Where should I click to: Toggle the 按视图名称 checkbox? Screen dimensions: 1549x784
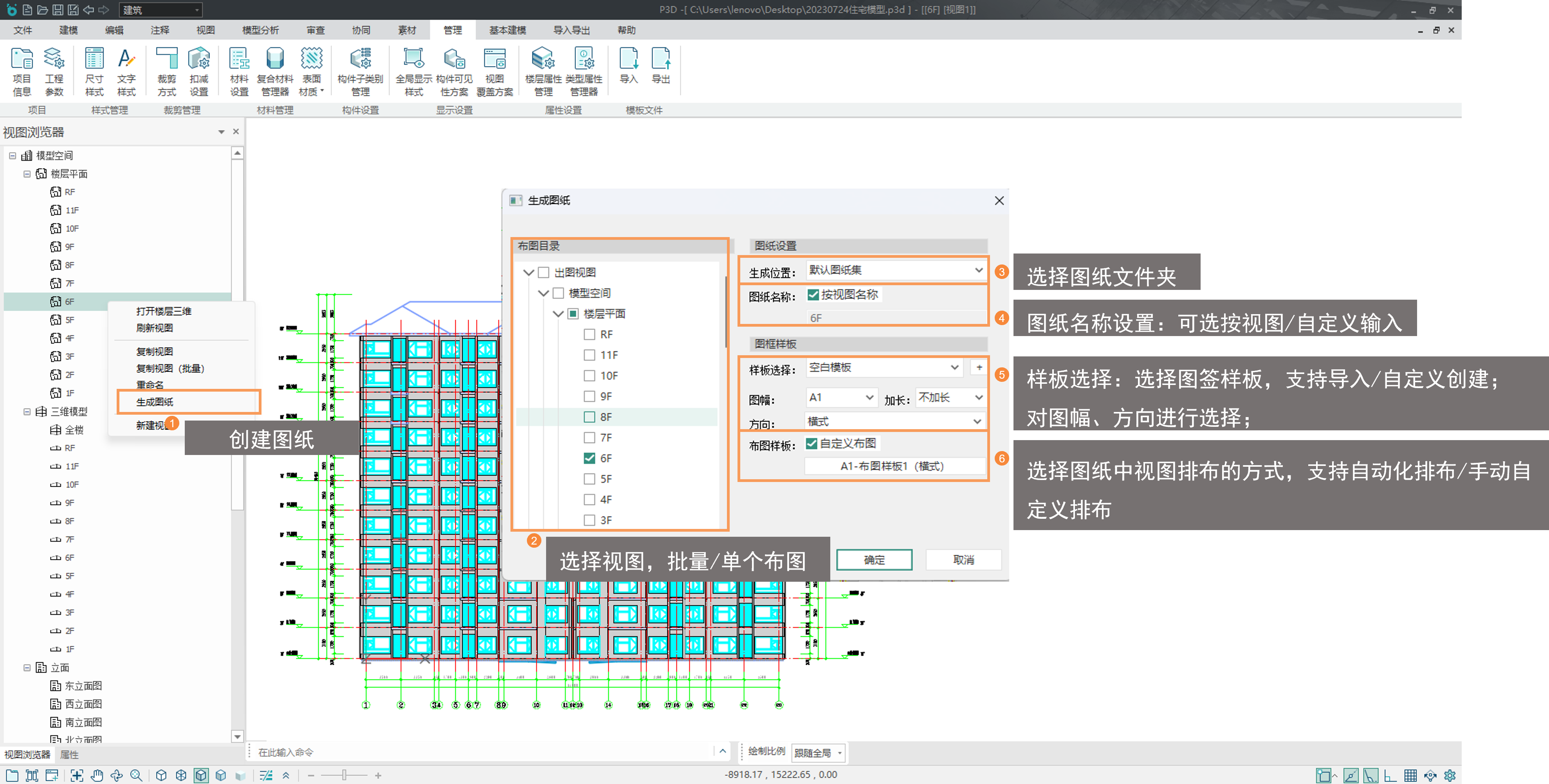[813, 294]
